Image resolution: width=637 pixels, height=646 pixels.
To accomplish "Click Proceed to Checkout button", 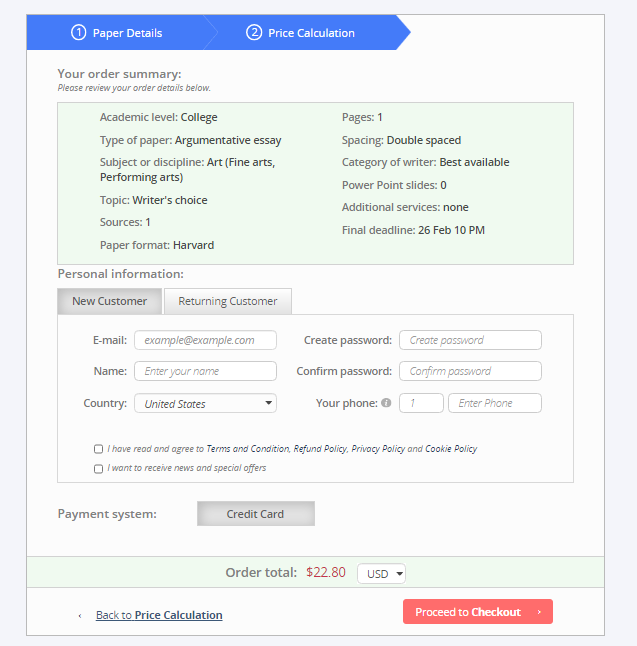I will (478, 612).
